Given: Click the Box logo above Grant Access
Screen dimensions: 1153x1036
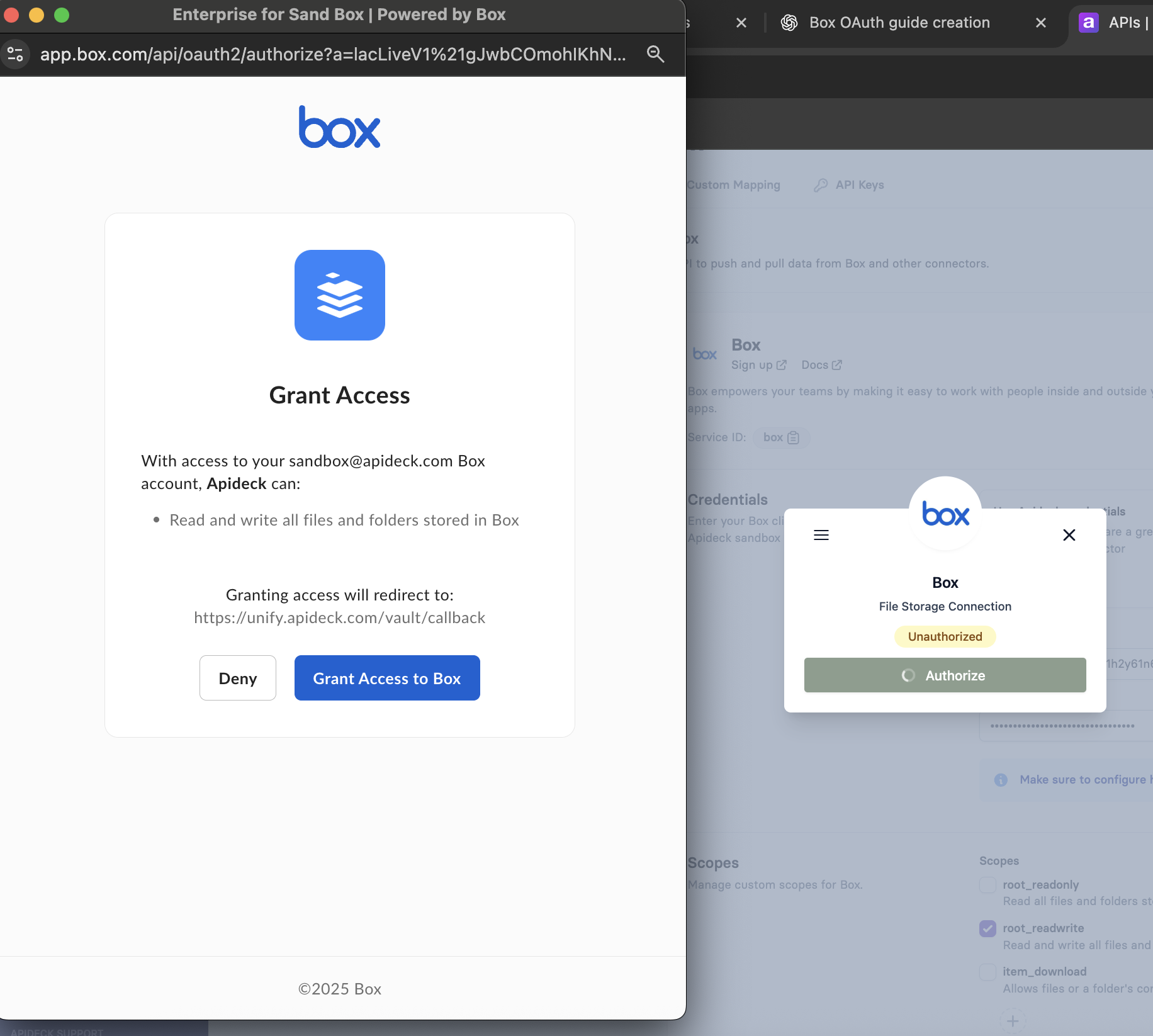Looking at the screenshot, I should point(339,127).
